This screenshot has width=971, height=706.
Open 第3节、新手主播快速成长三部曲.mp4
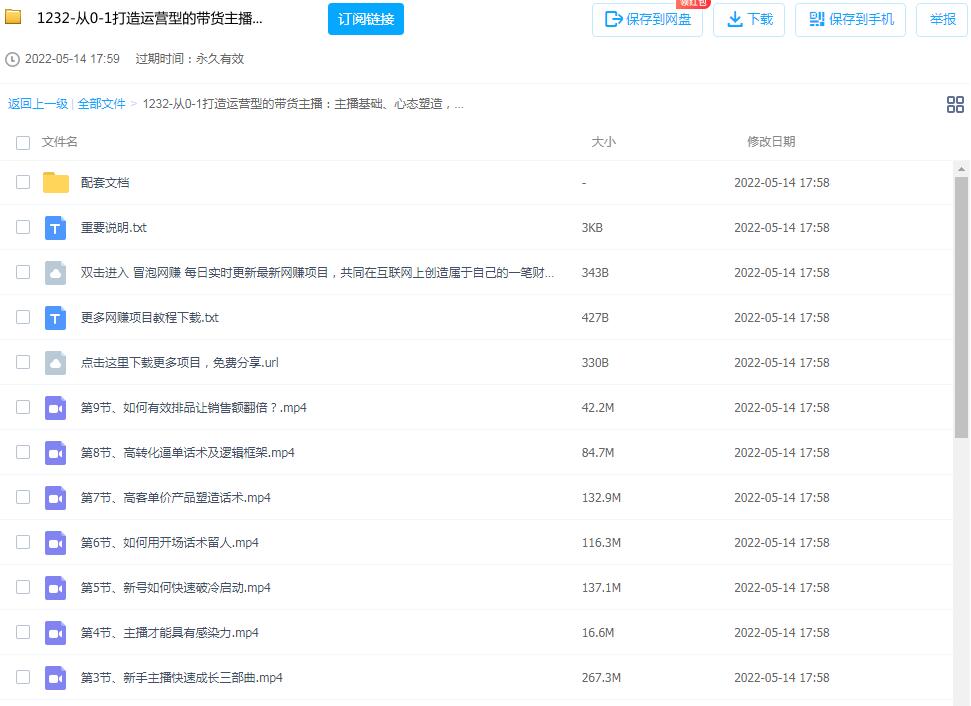(x=181, y=678)
